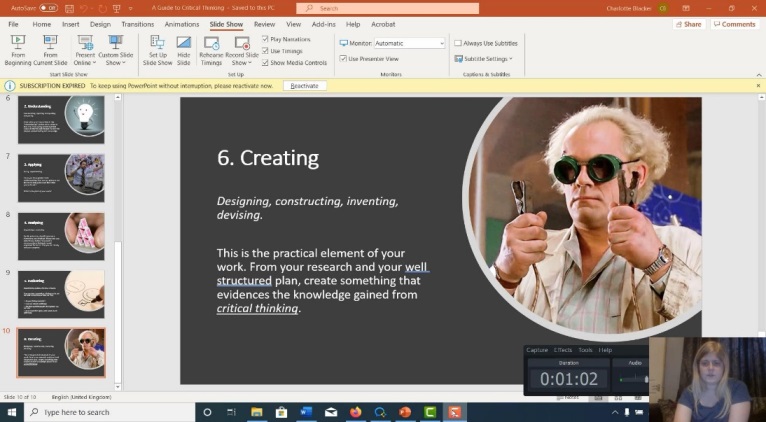Select slide 8 thumbnail
Screen dimensions: 766x422
(61, 236)
